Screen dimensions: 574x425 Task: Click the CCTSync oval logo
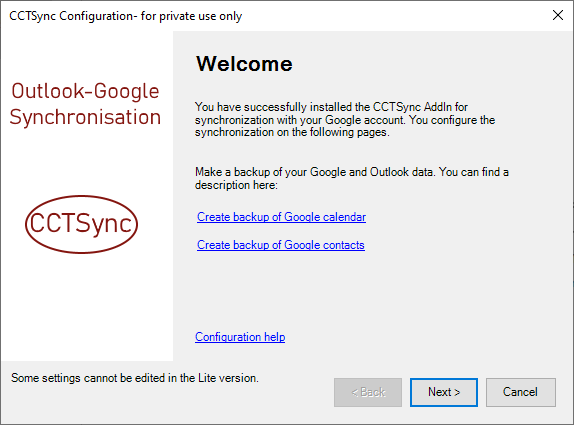[81, 224]
